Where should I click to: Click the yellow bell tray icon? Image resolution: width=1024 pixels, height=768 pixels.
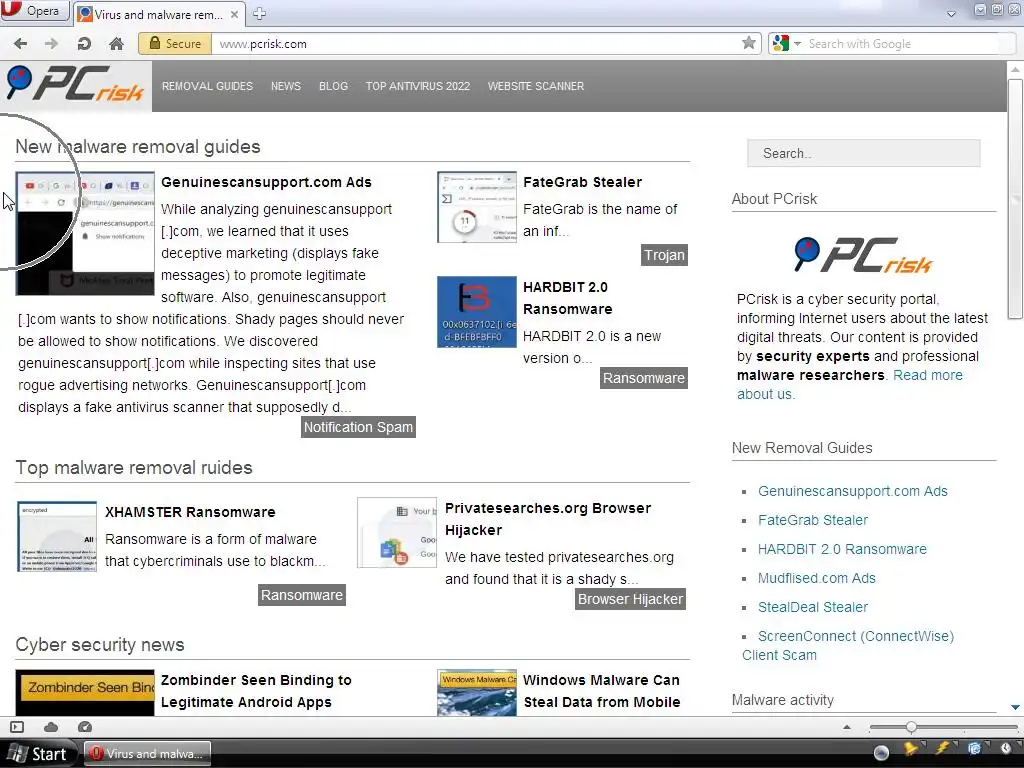coord(910,749)
